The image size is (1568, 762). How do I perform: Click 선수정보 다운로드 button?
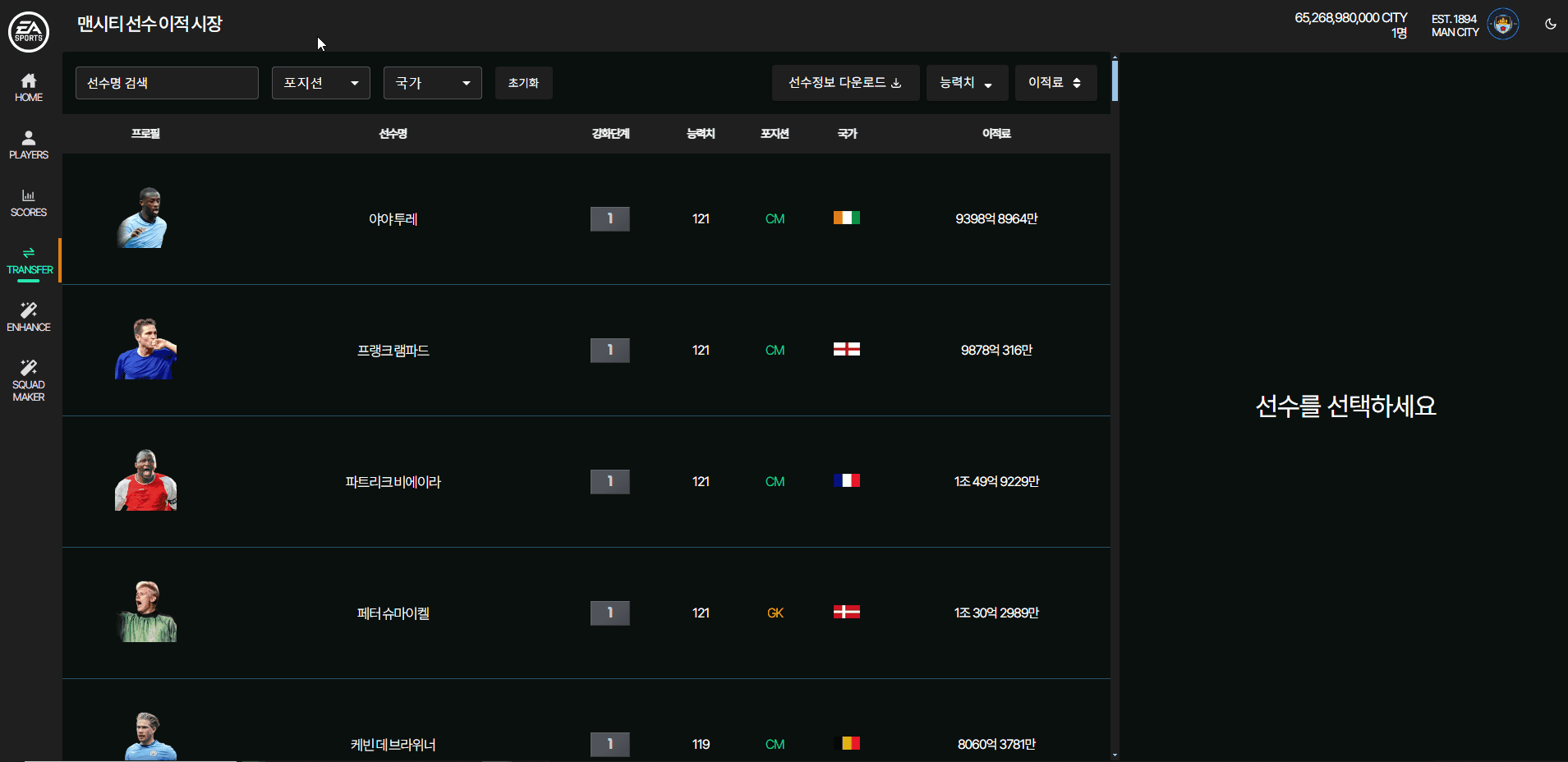coord(844,83)
